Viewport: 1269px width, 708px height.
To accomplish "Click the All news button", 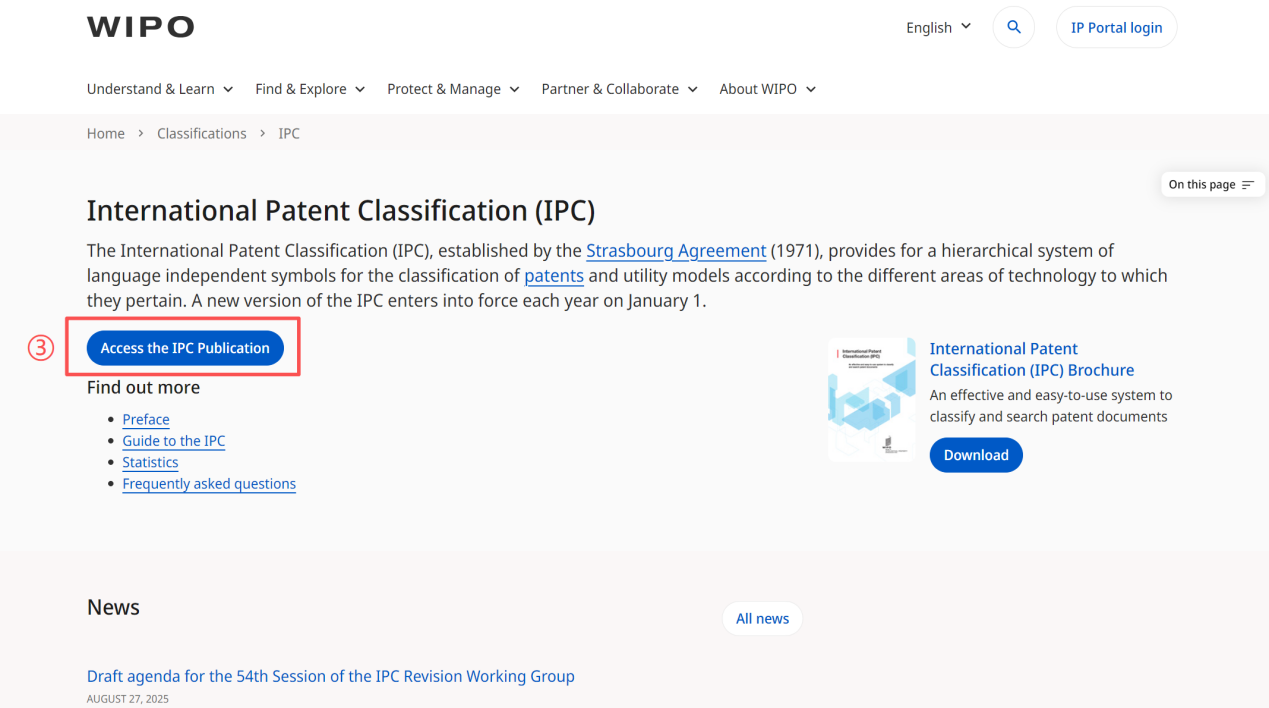I will click(x=762, y=619).
